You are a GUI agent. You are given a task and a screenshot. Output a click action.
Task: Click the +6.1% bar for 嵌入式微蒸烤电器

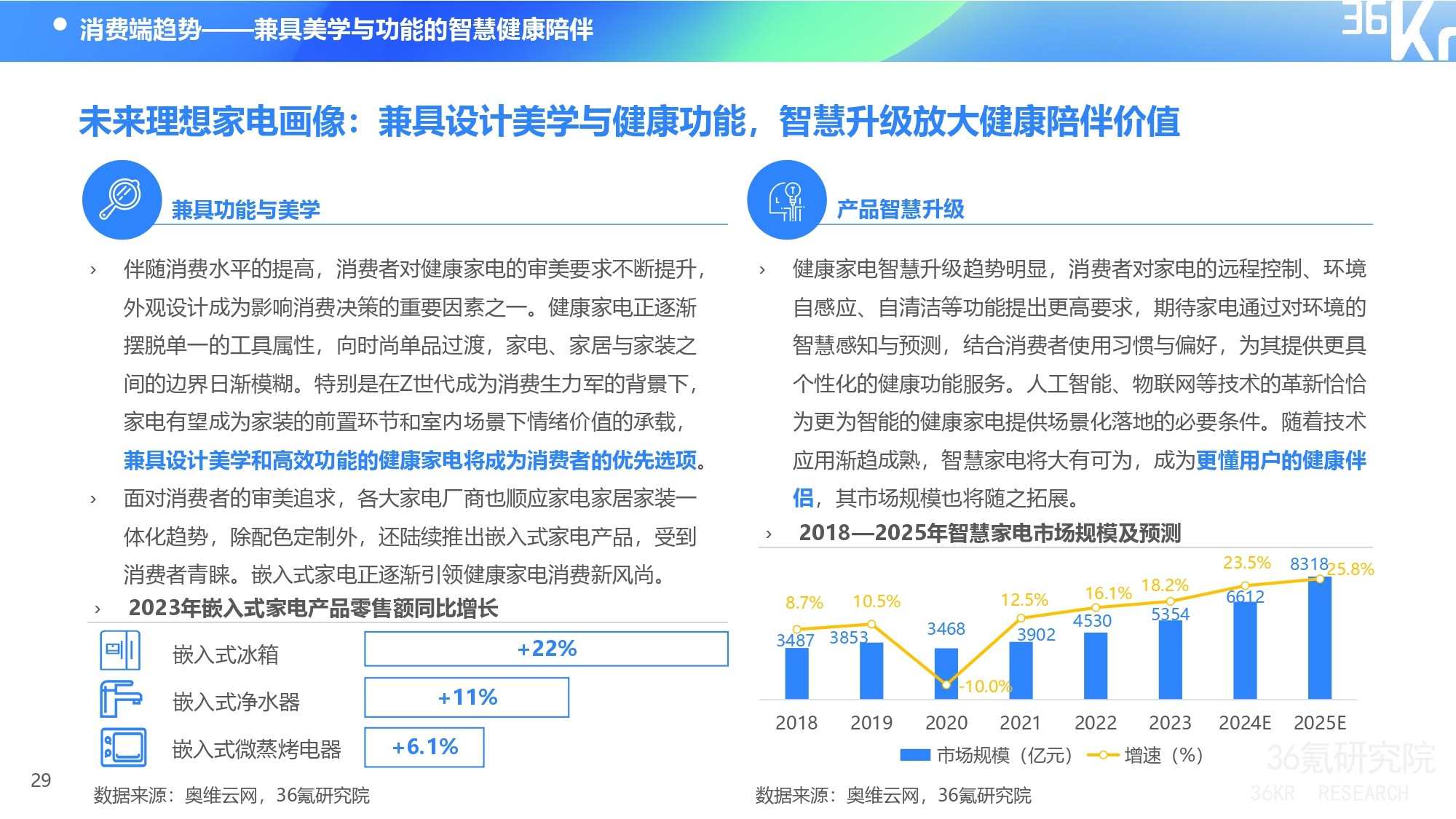tap(424, 747)
